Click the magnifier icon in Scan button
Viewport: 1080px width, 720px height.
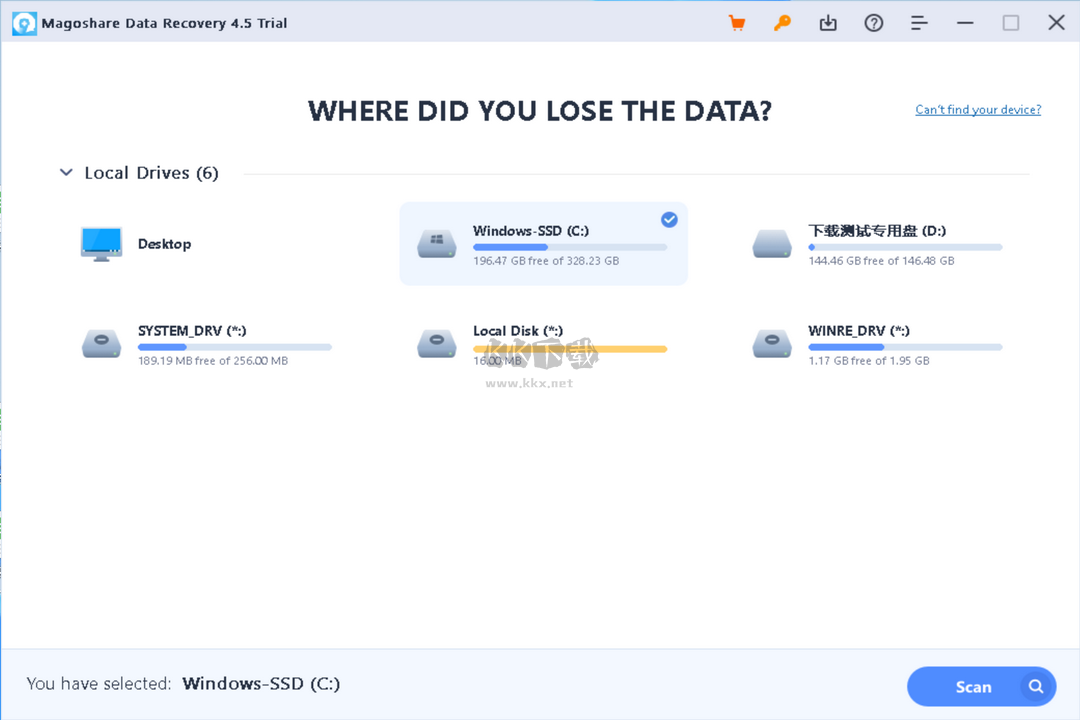tap(1035, 686)
